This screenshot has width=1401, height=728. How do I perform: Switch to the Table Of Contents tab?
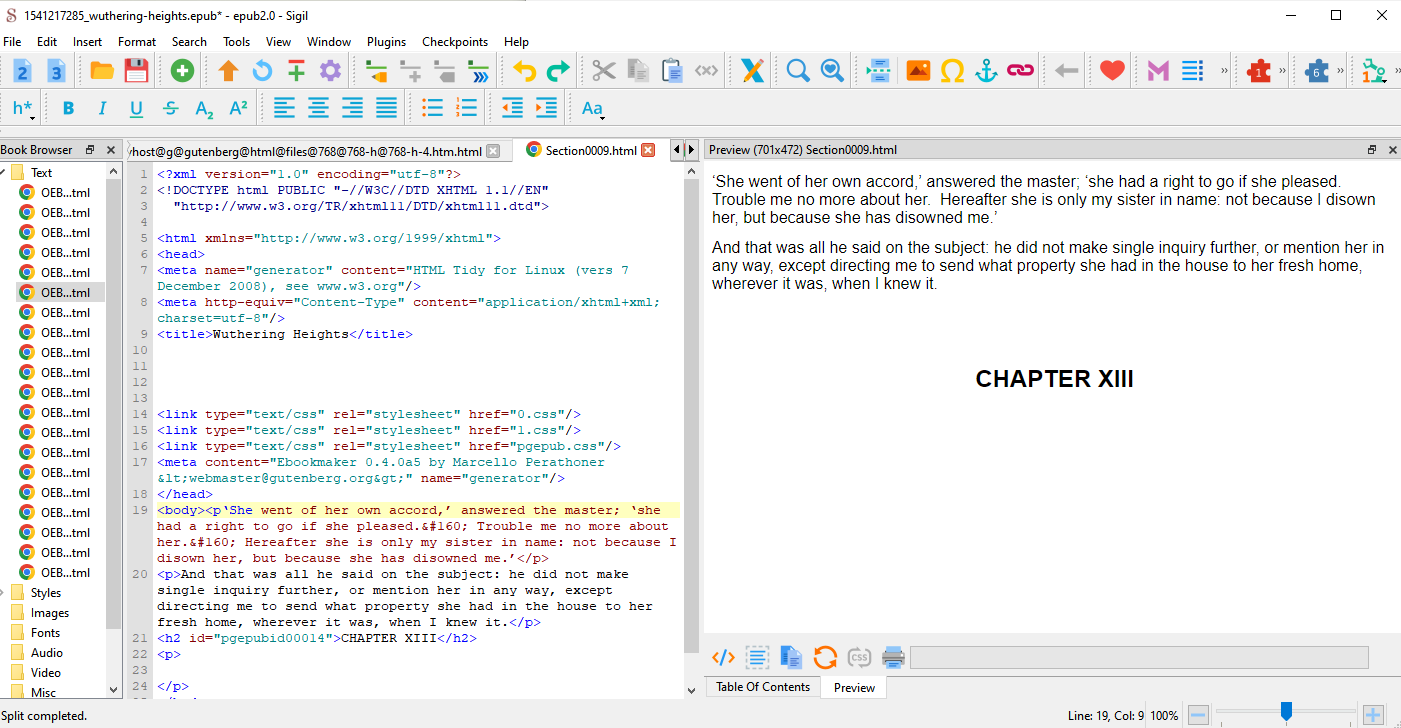[x=763, y=687]
